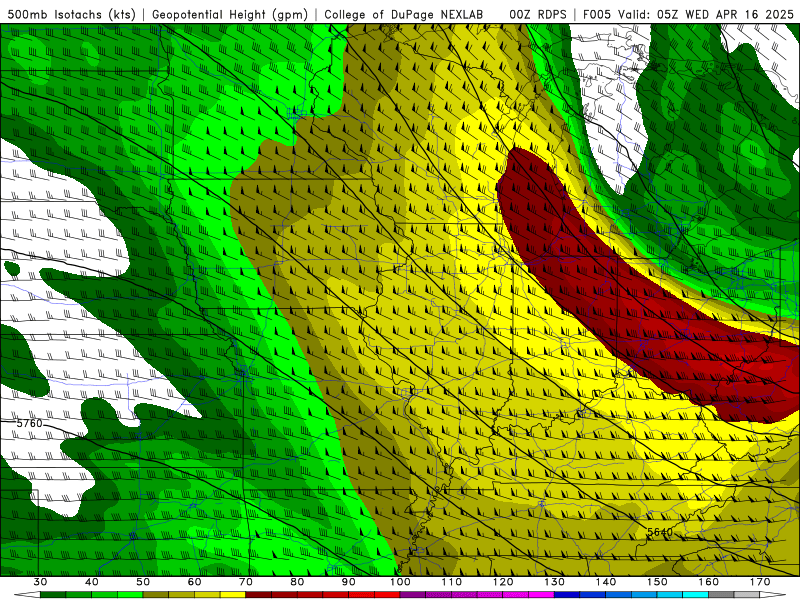The height and width of the screenshot is (600, 800).
Task: Click the 50 value on the color scale
Action: tap(143, 582)
